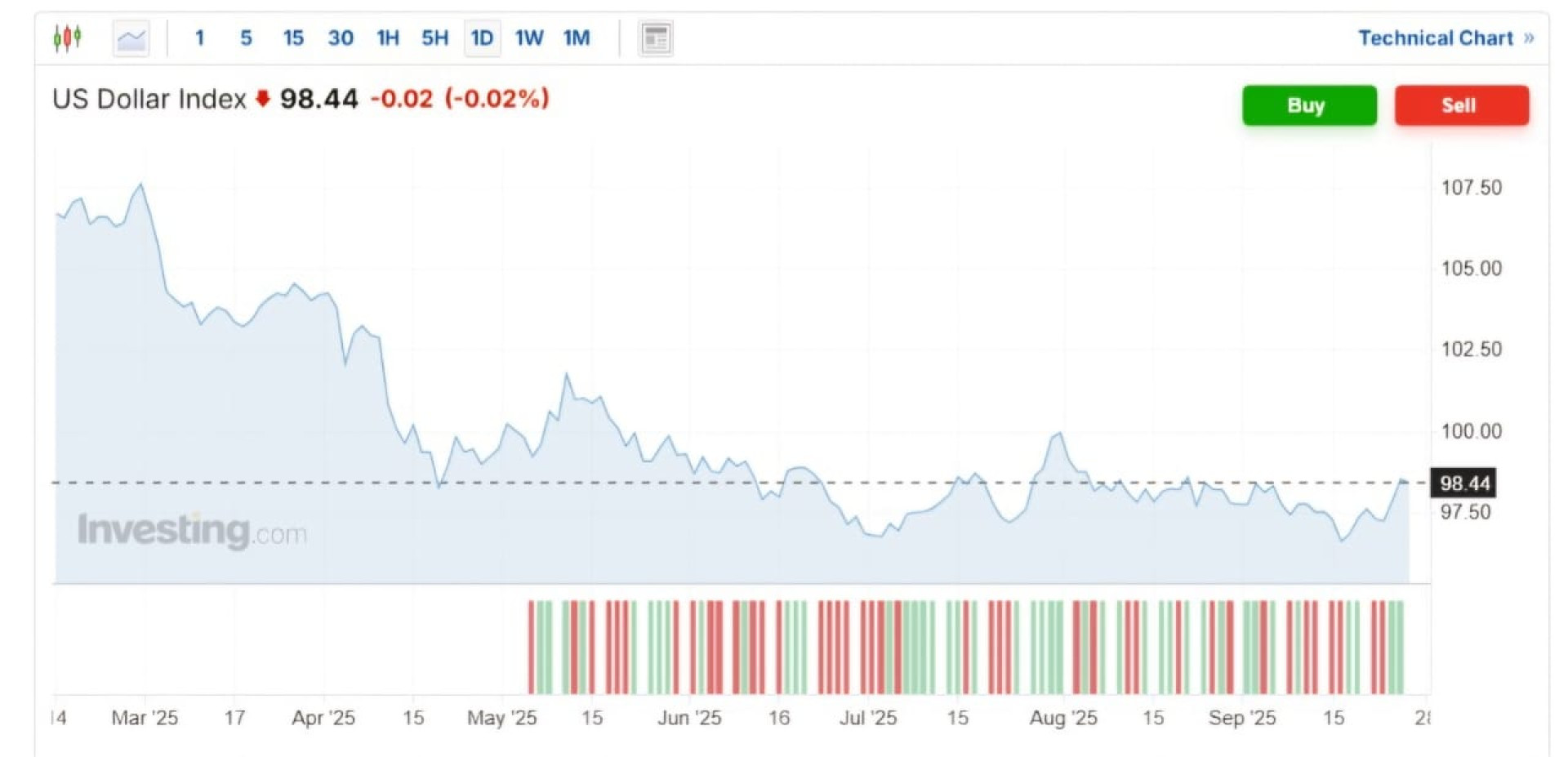The height and width of the screenshot is (757, 1568).
Task: Open the Technical Chart link
Action: tap(1435, 38)
